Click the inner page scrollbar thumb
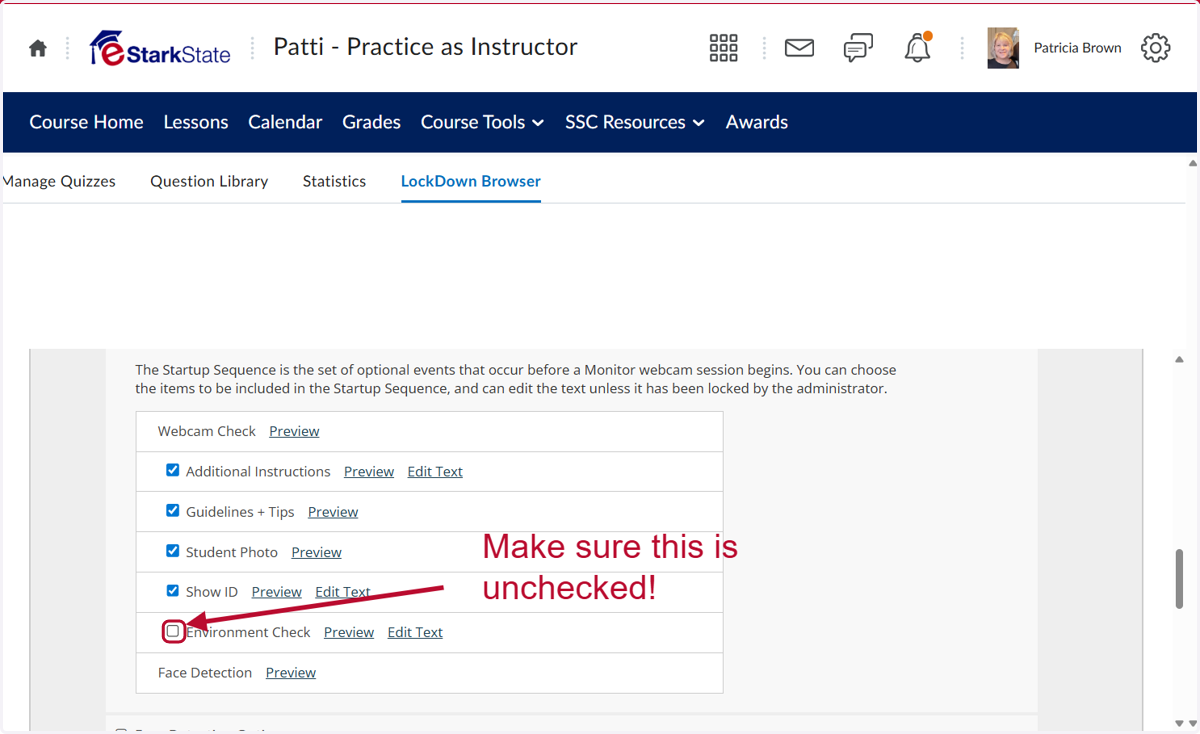1200x734 pixels. [1180, 579]
